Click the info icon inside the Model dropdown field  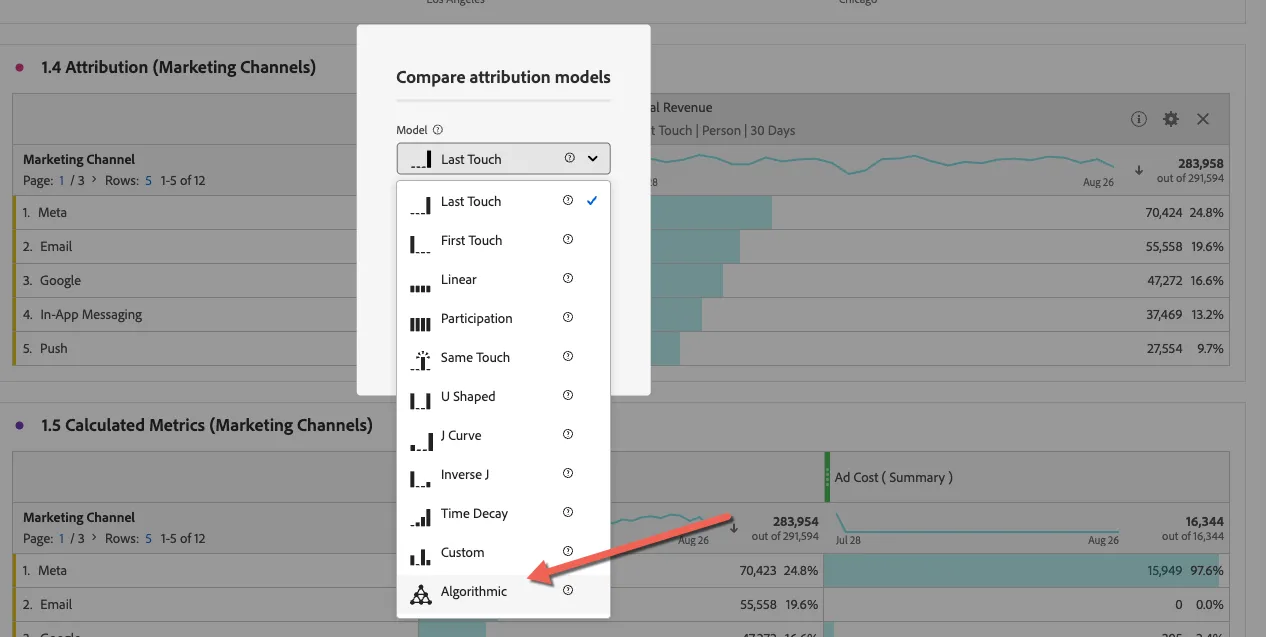tap(570, 158)
